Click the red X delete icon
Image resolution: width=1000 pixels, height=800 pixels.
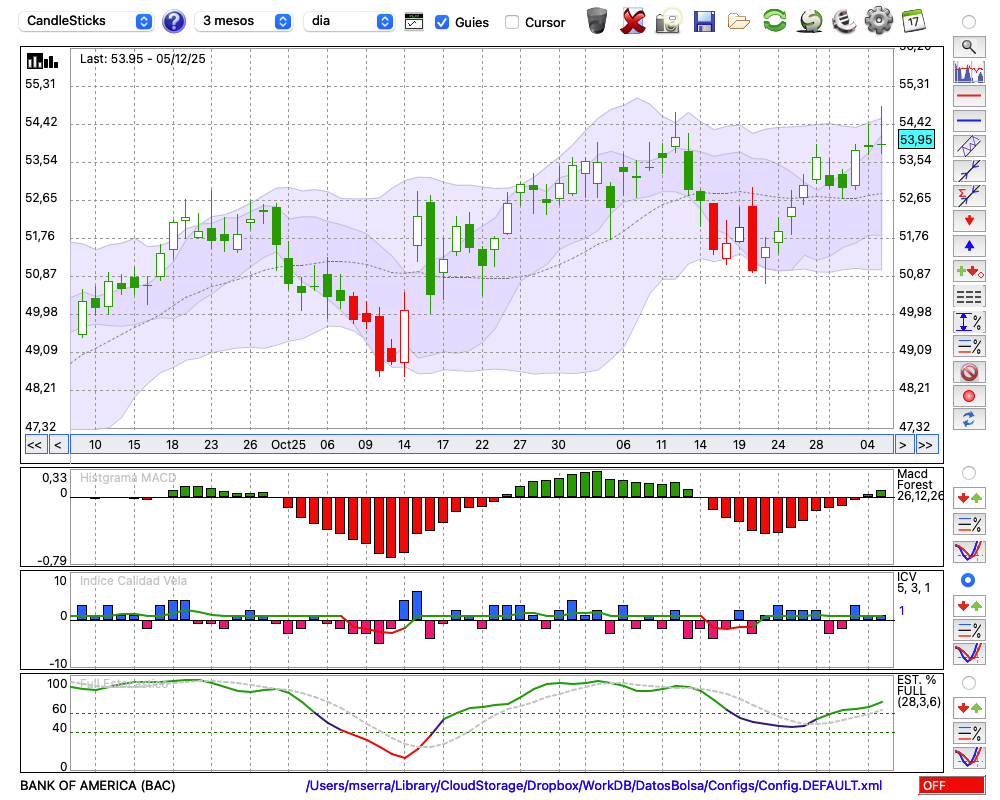pyautogui.click(x=633, y=20)
